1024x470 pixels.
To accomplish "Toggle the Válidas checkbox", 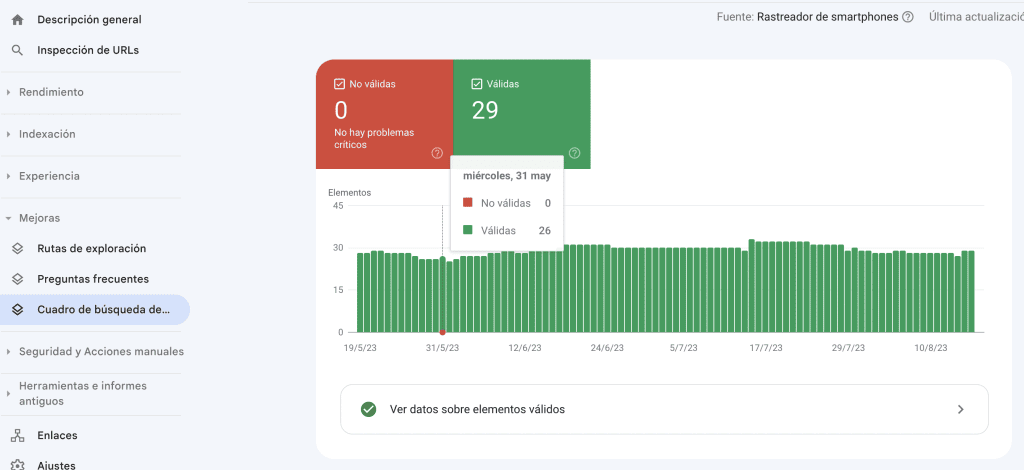I will [478, 84].
